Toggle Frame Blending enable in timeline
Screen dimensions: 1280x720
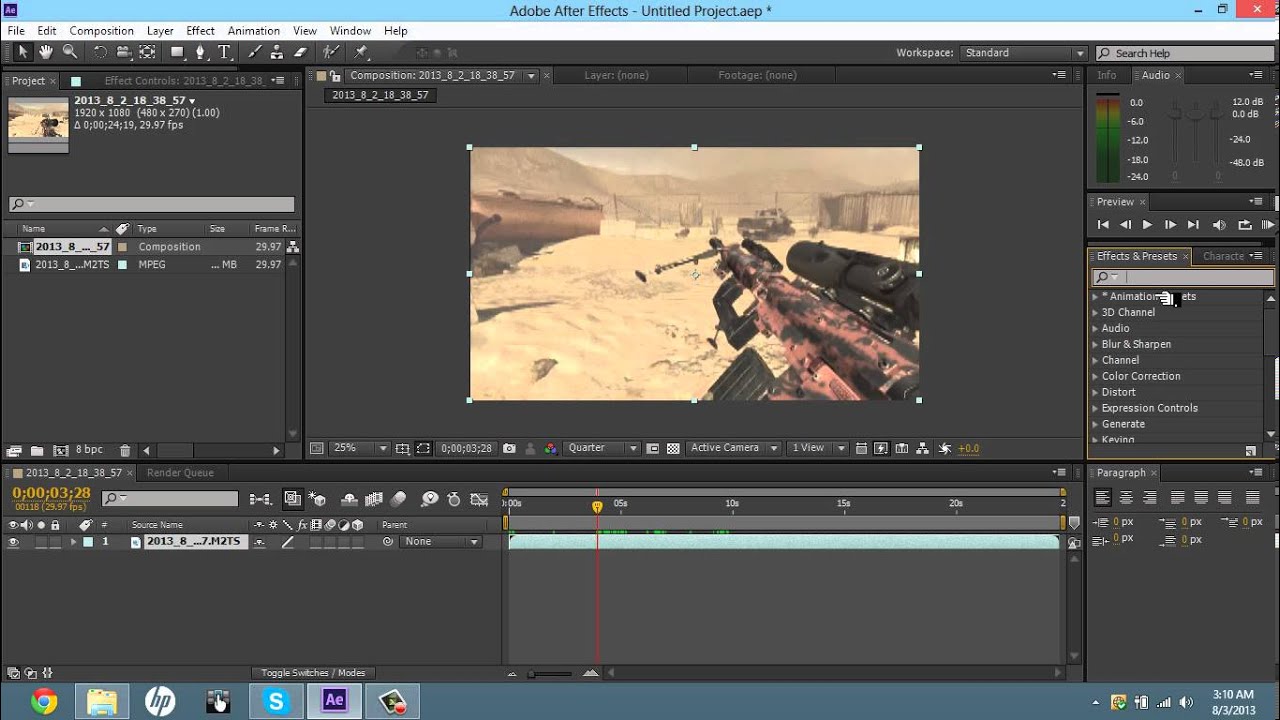pyautogui.click(x=375, y=499)
